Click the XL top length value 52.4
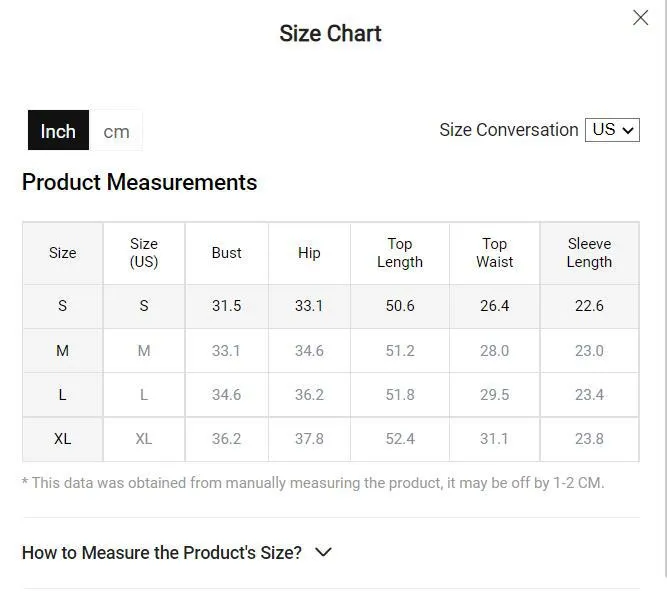This screenshot has height=599, width=667. [400, 439]
